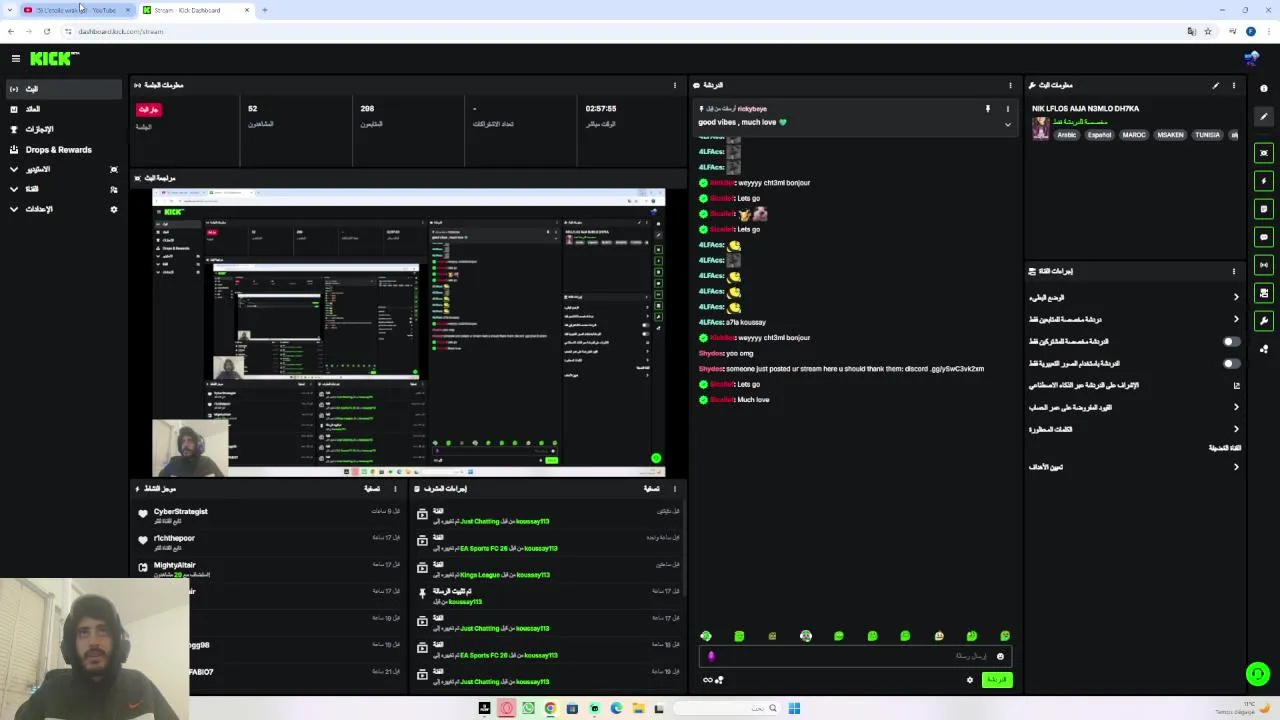Screen dimensions: 1280x720
Task: Expand the banned words row chevron
Action: pyautogui.click(x=1236, y=429)
